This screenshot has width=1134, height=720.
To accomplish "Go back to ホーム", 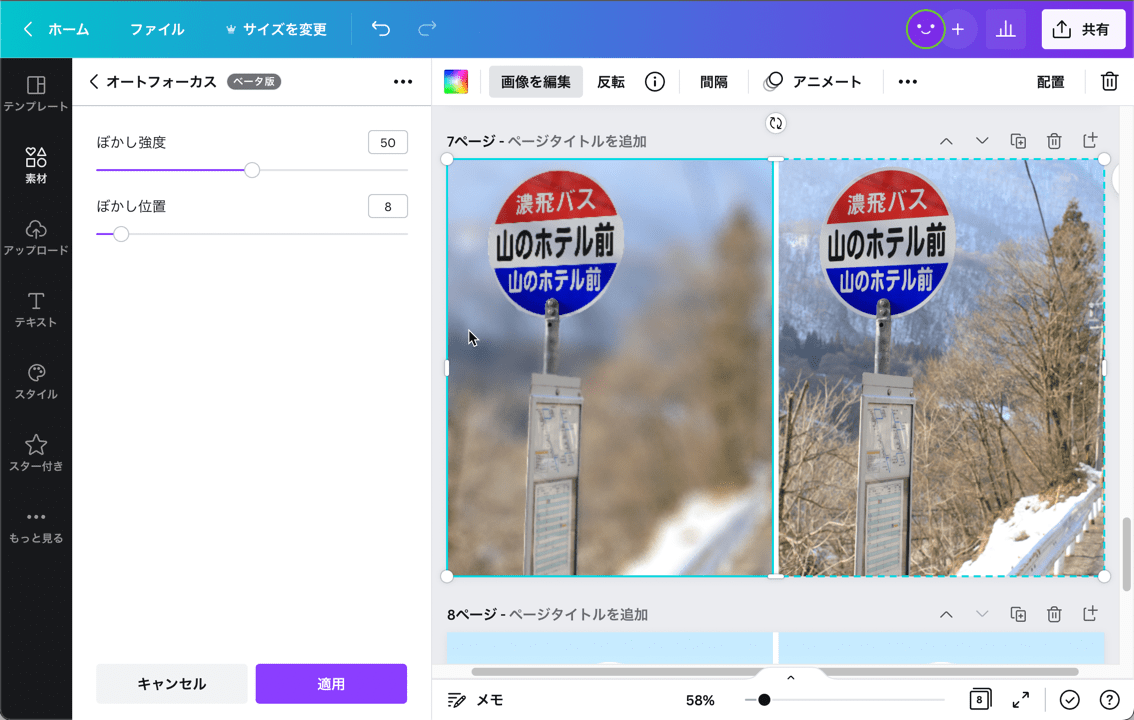I will click(x=56, y=29).
